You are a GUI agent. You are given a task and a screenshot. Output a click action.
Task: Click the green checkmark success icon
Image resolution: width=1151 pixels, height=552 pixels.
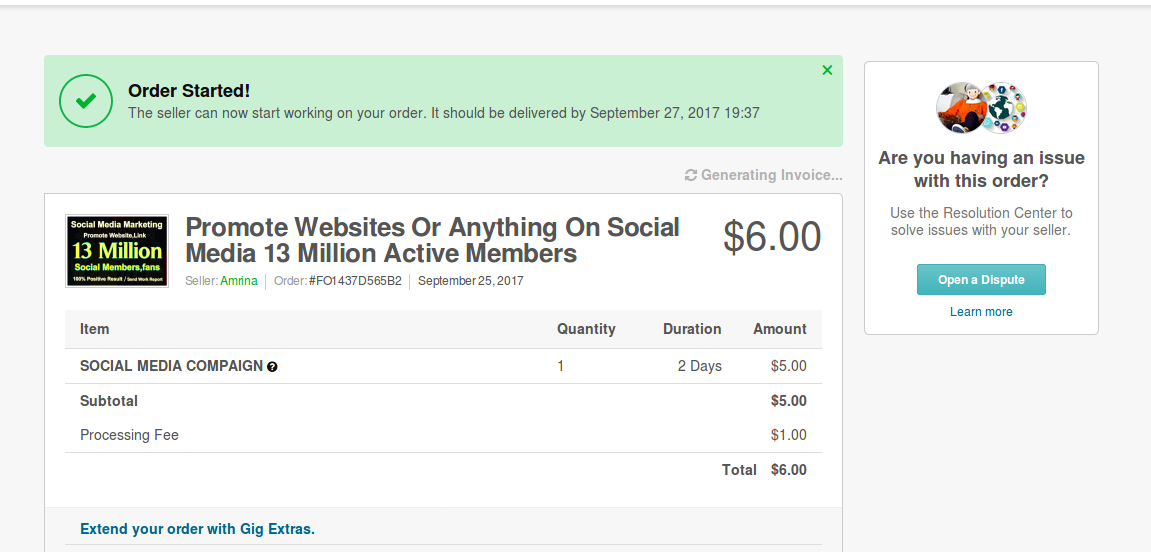pyautogui.click(x=86, y=101)
